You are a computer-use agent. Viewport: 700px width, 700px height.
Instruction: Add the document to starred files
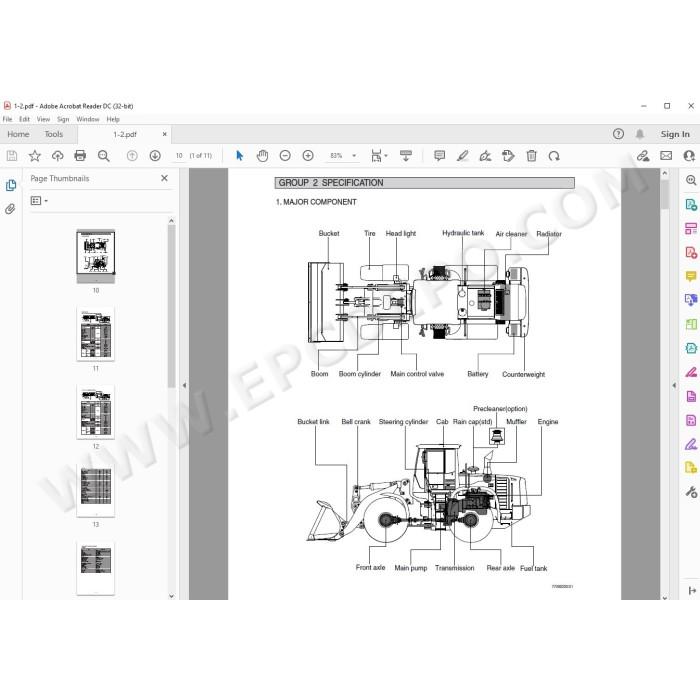34,156
